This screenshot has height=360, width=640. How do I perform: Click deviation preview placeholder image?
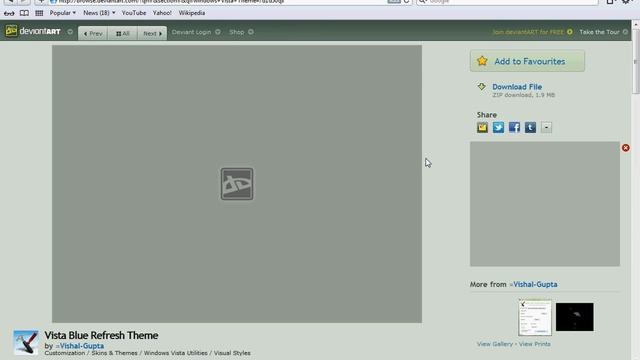pos(237,184)
